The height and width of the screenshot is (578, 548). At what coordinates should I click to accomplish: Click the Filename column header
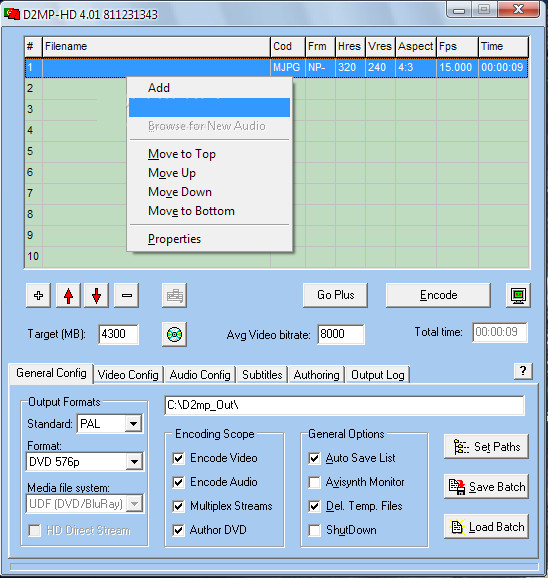pos(156,46)
